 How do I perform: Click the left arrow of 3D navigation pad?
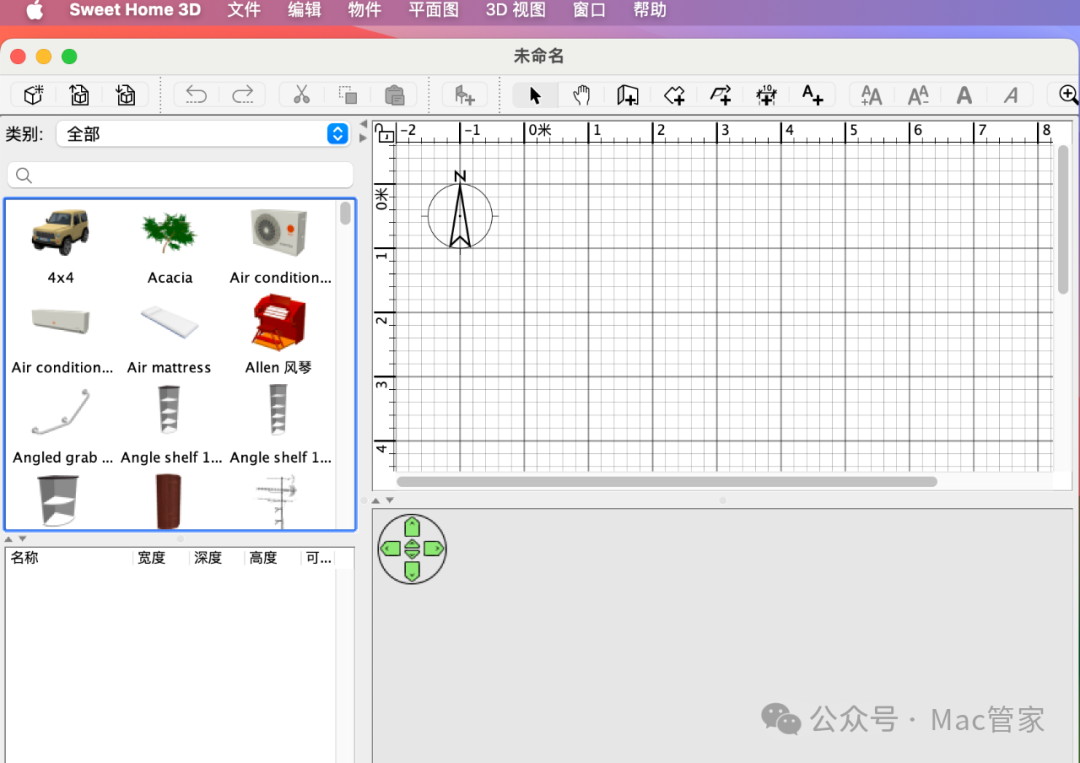(391, 549)
